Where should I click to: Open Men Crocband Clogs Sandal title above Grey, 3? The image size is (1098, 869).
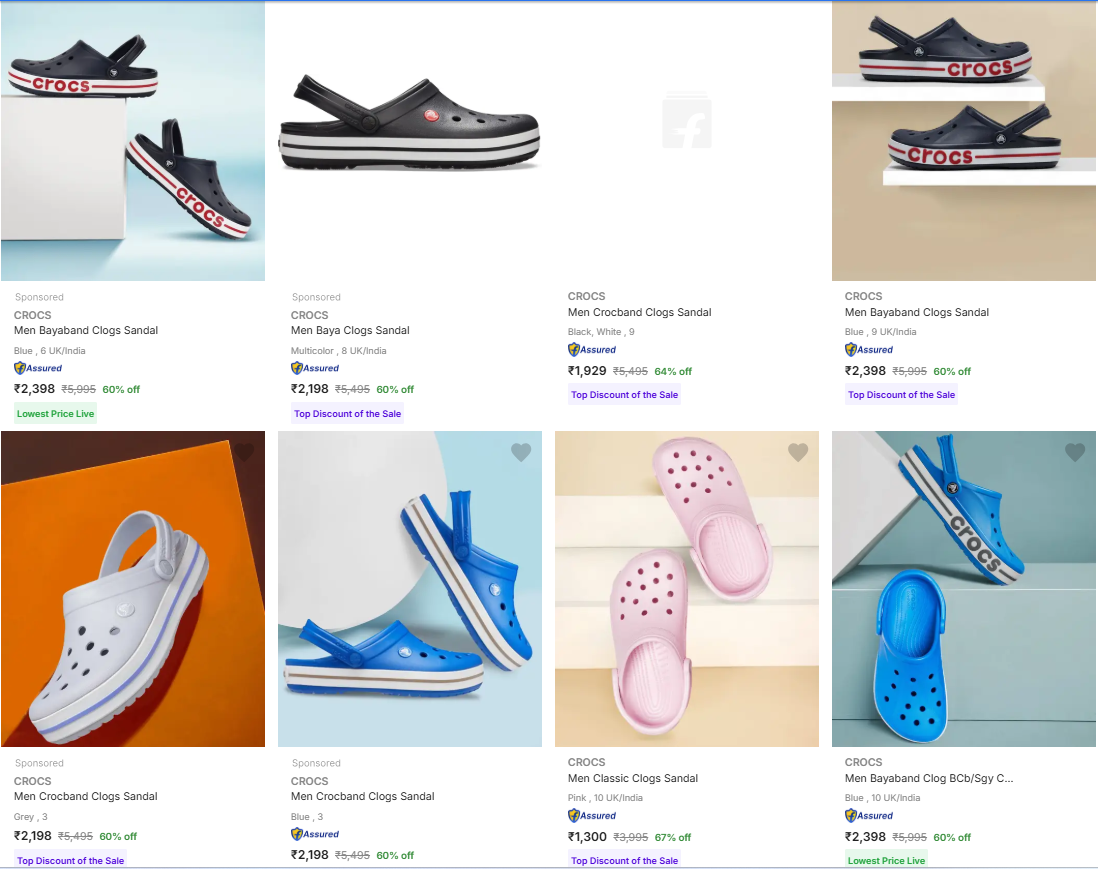86,797
